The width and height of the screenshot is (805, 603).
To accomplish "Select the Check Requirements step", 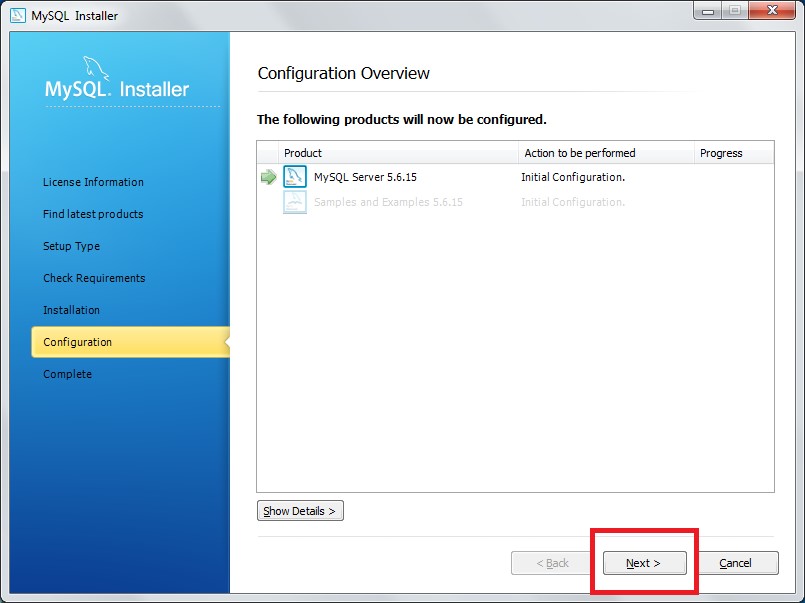I will [x=94, y=278].
